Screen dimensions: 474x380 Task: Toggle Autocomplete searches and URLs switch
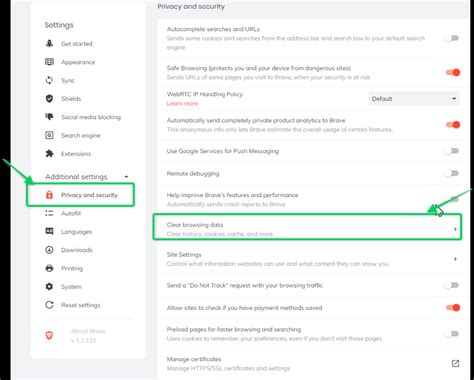452,38
